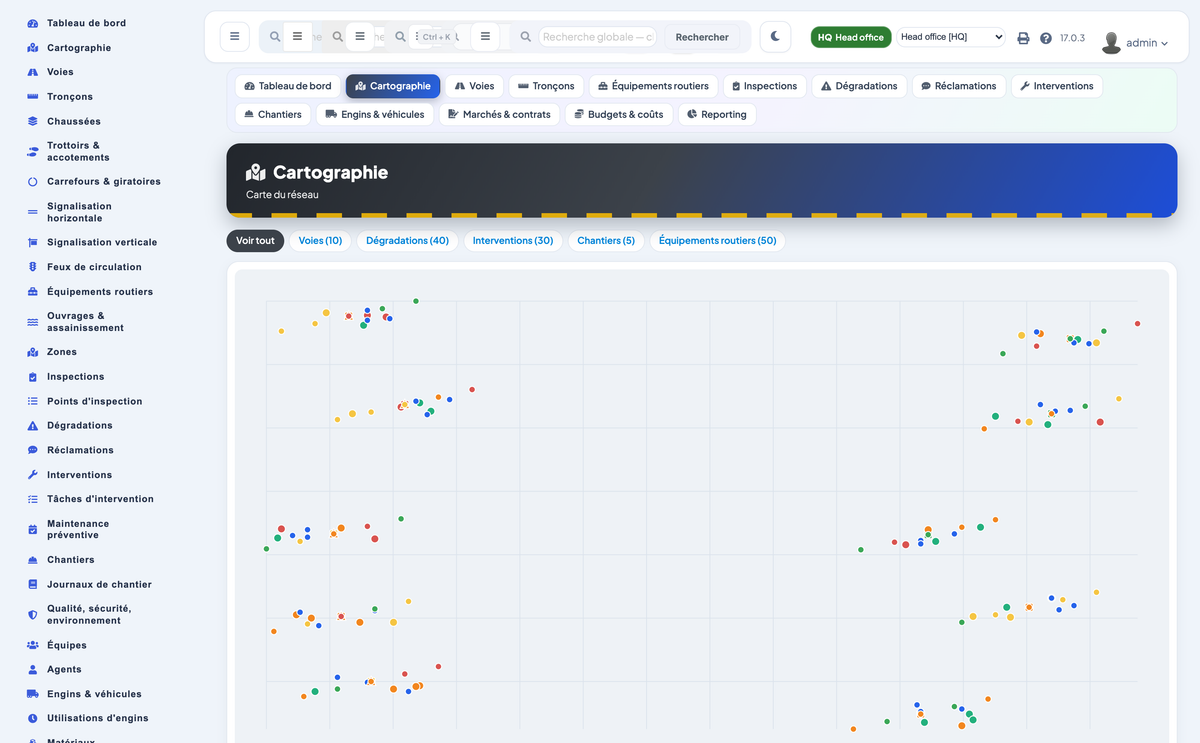The height and width of the screenshot is (743, 1200).
Task: Click the Utilisations d'engins clock icon
Action: [33, 718]
